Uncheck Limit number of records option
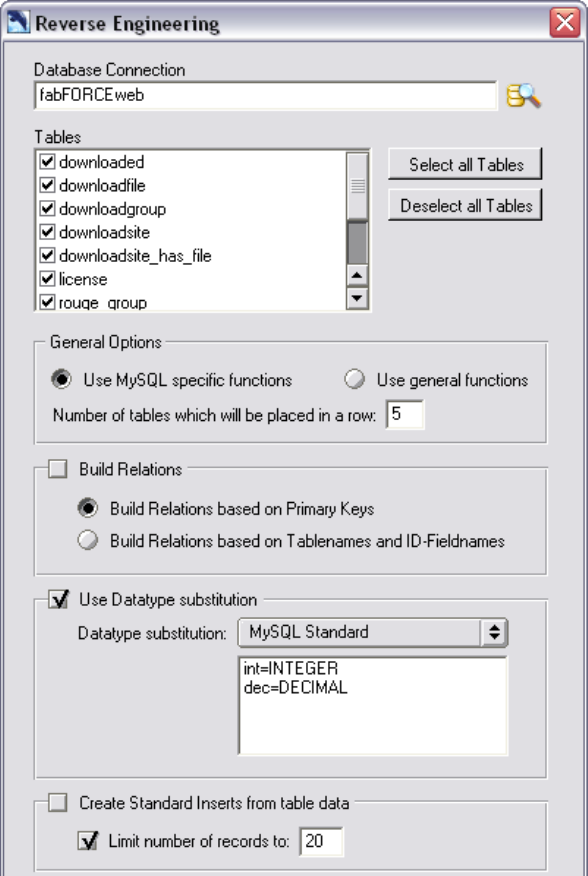Image resolution: width=588 pixels, height=876 pixels. 87,841
